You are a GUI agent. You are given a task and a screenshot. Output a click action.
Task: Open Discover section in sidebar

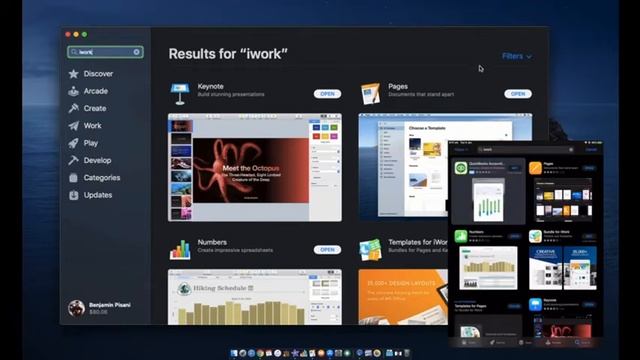(91, 74)
